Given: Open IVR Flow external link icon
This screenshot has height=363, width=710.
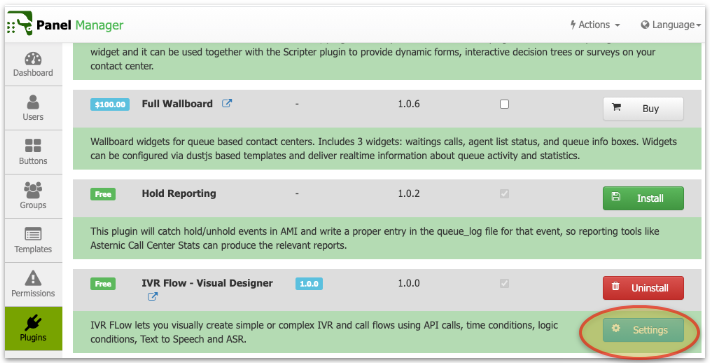Looking at the screenshot, I should [x=153, y=297].
